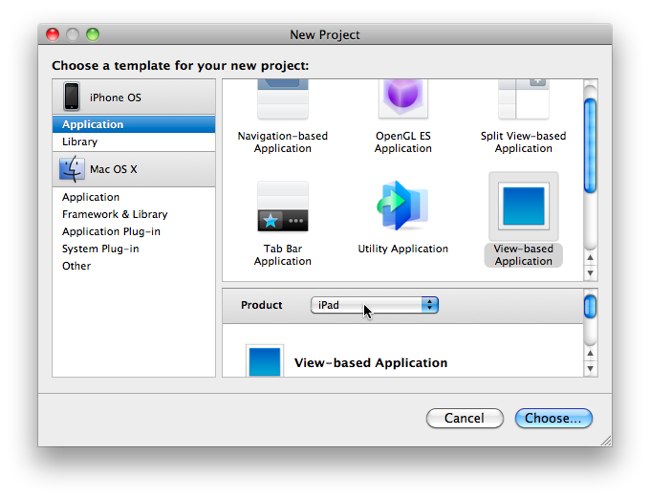Image resolution: width=650 pixels, height=499 pixels.
Task: Select the OpenGL ES Application template icon
Action: click(403, 99)
